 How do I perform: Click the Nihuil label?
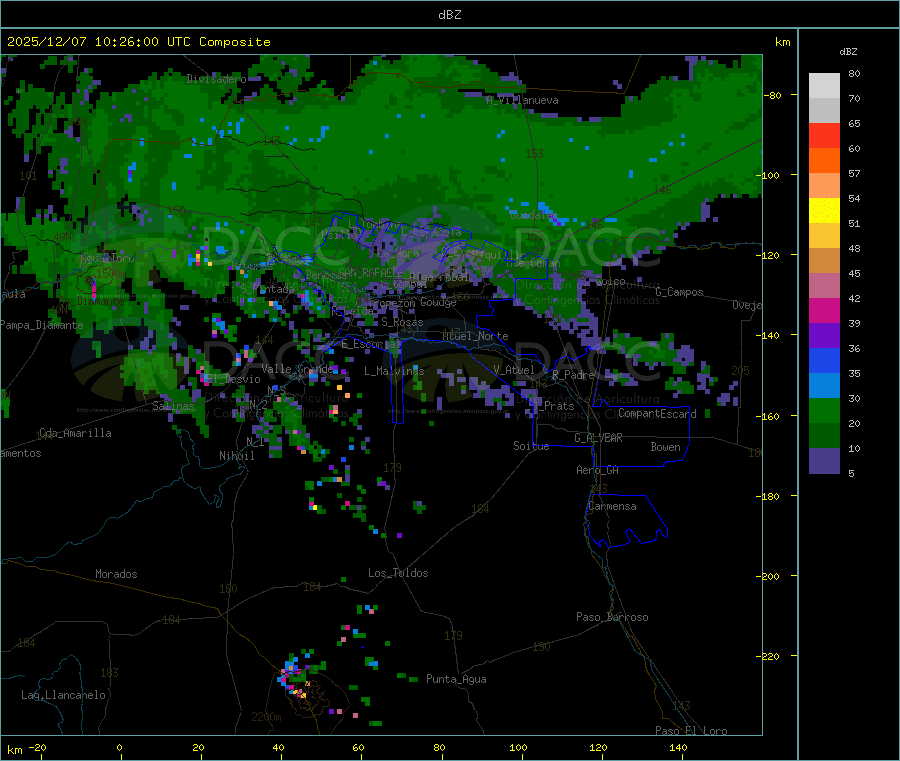236,456
